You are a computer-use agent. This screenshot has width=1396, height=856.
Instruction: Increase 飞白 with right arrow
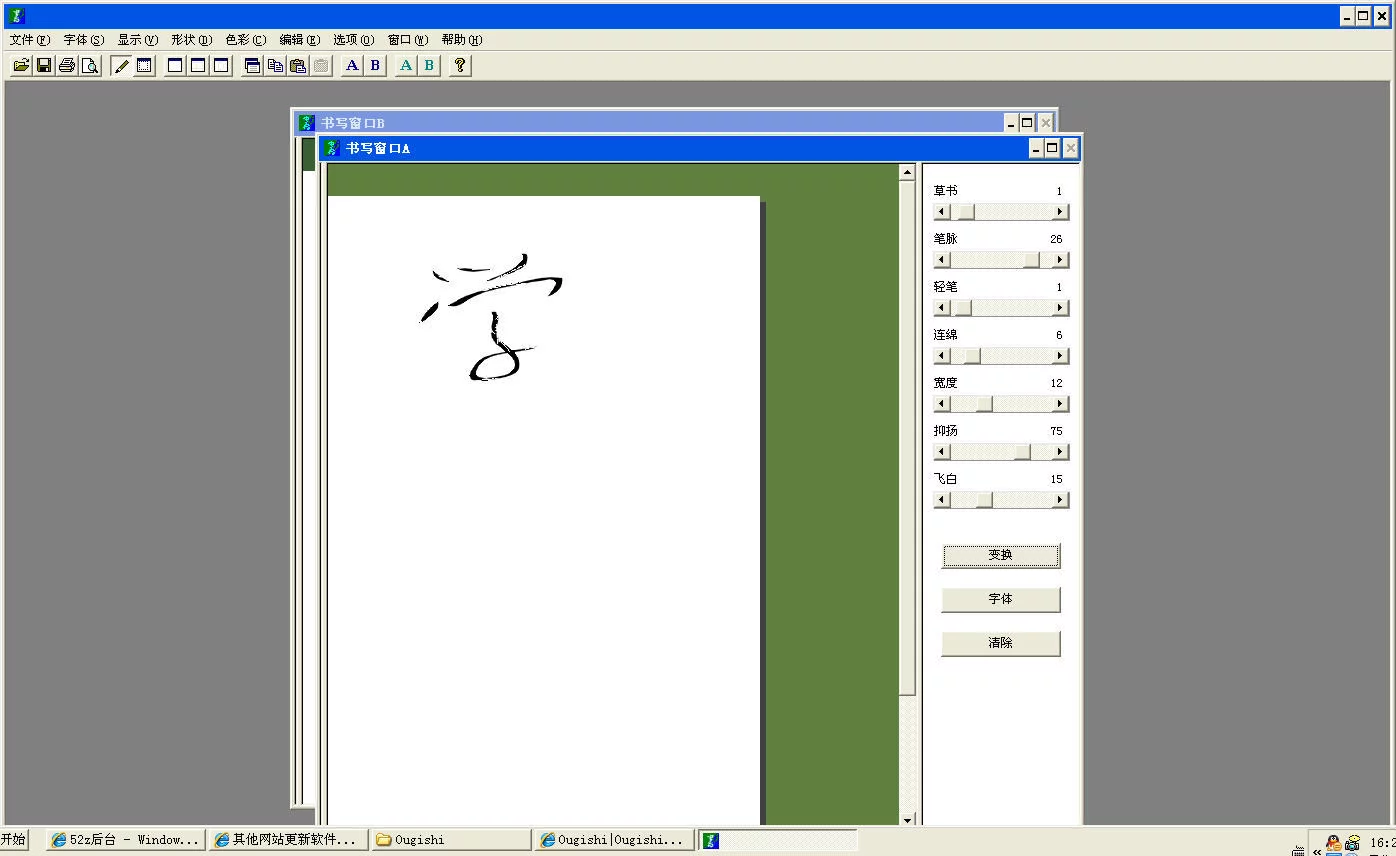1060,500
